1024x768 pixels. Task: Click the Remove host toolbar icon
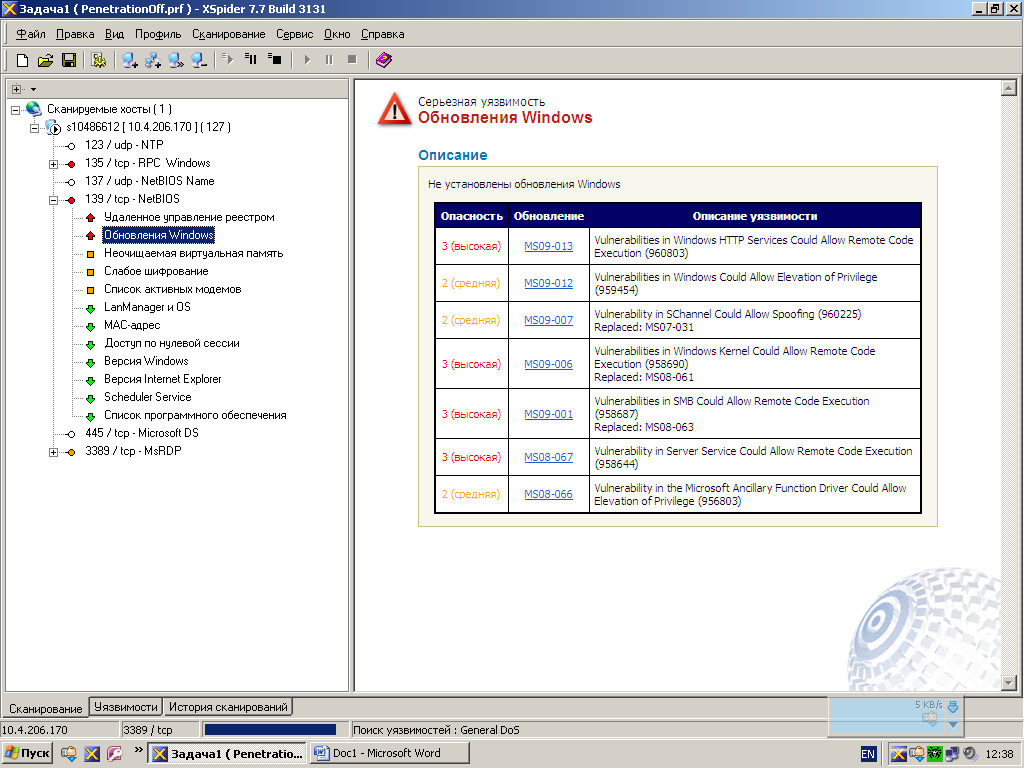(x=199, y=60)
